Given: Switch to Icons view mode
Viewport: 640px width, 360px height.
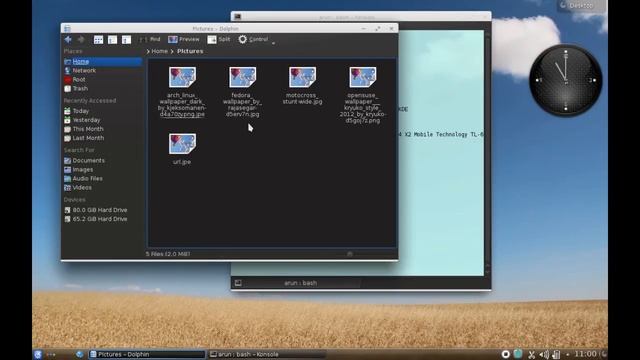Looking at the screenshot, I should (98, 40).
